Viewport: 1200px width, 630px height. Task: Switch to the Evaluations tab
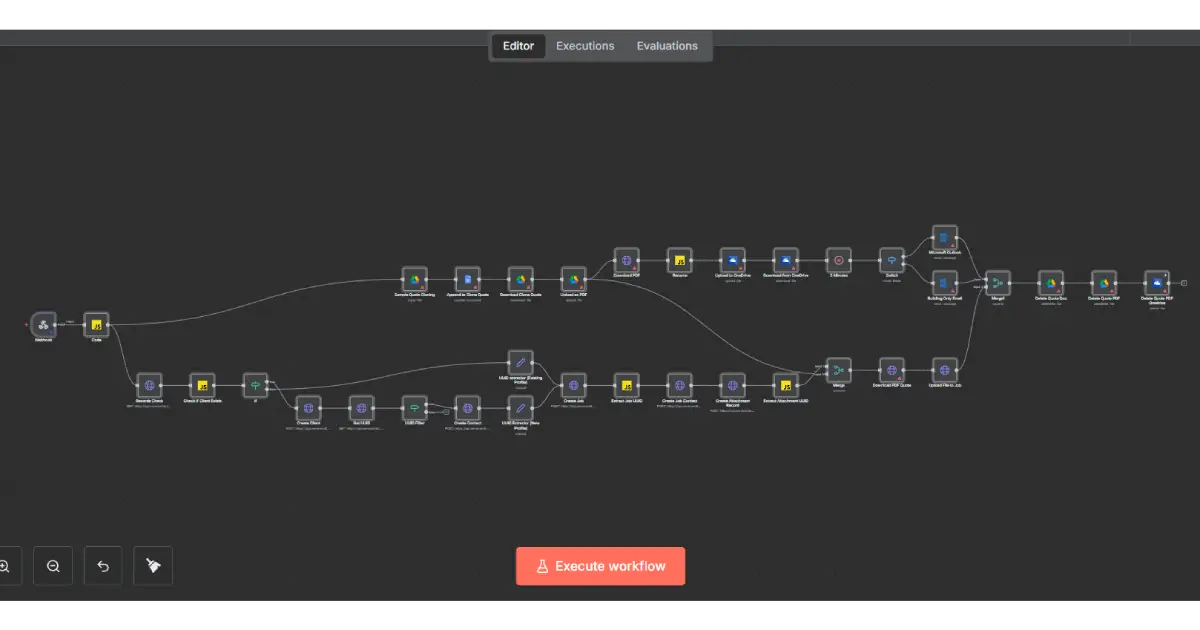(x=667, y=46)
